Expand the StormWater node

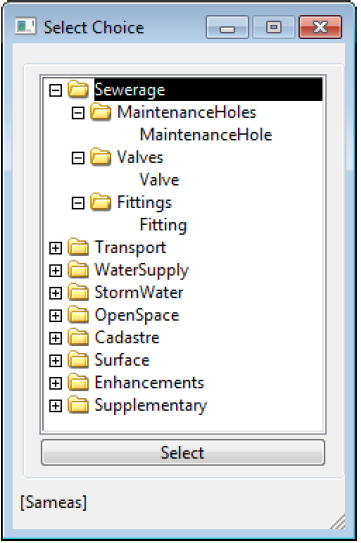click(x=55, y=293)
